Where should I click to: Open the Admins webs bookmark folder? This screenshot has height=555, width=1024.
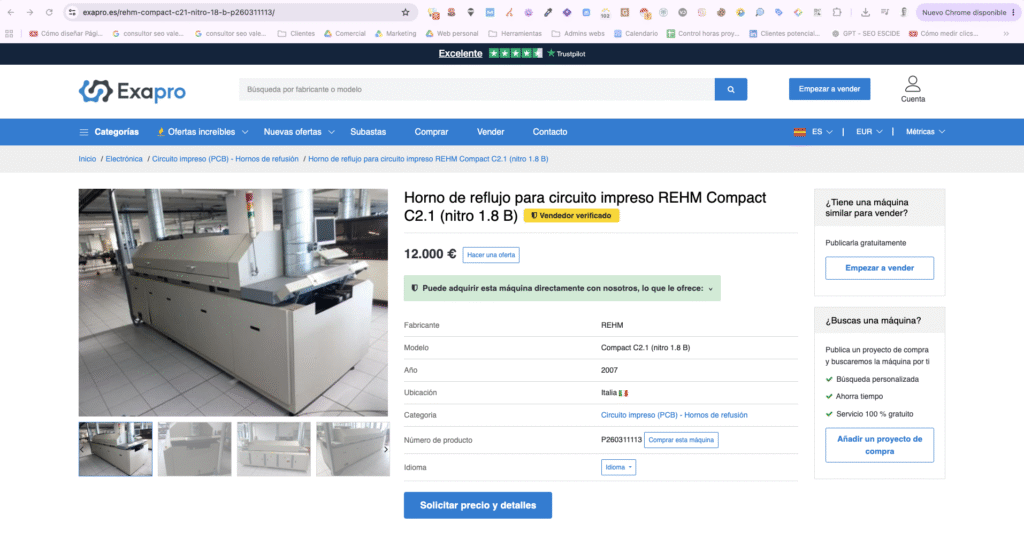point(578,33)
